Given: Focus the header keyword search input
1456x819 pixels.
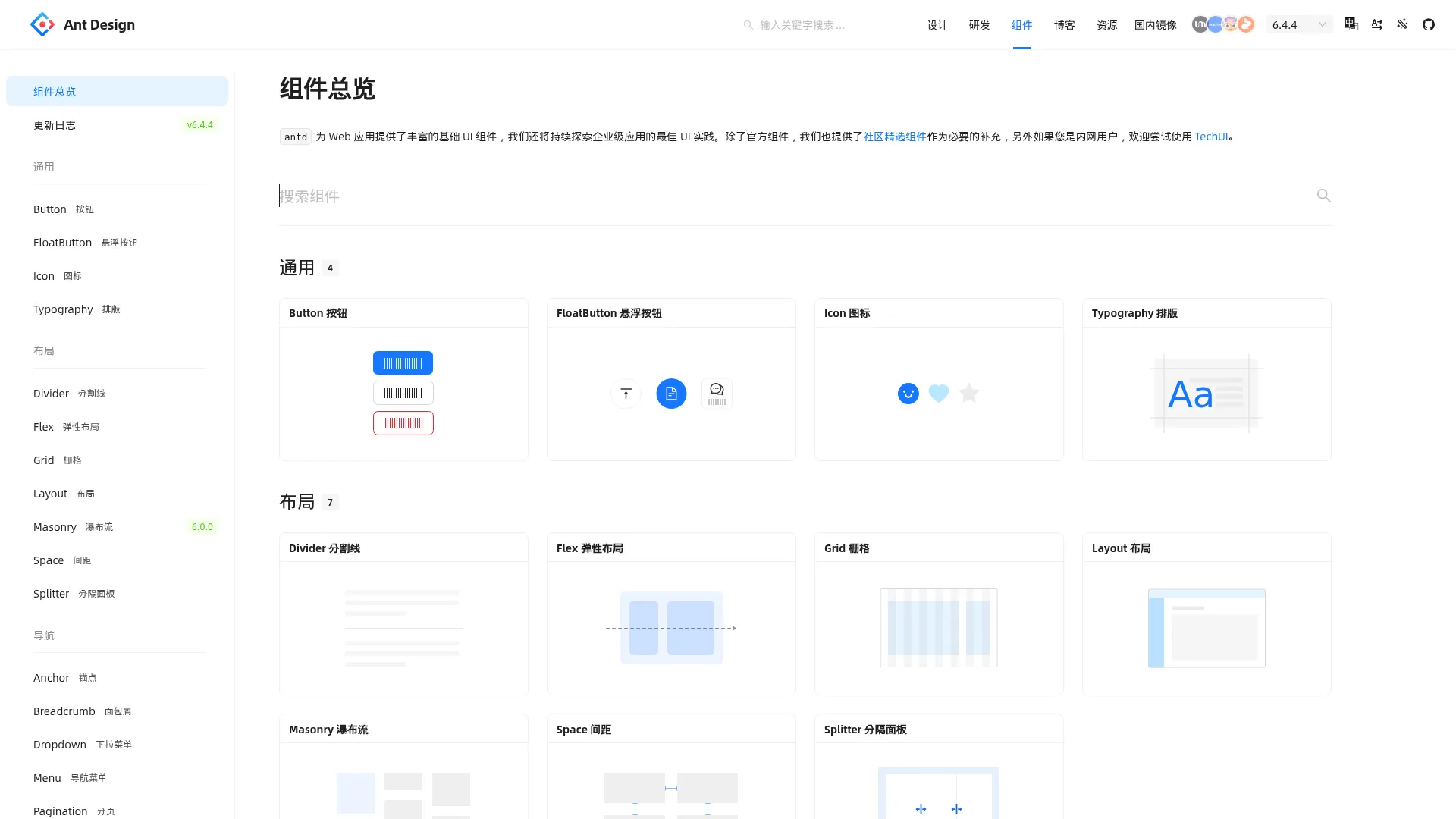Looking at the screenshot, I should point(827,25).
